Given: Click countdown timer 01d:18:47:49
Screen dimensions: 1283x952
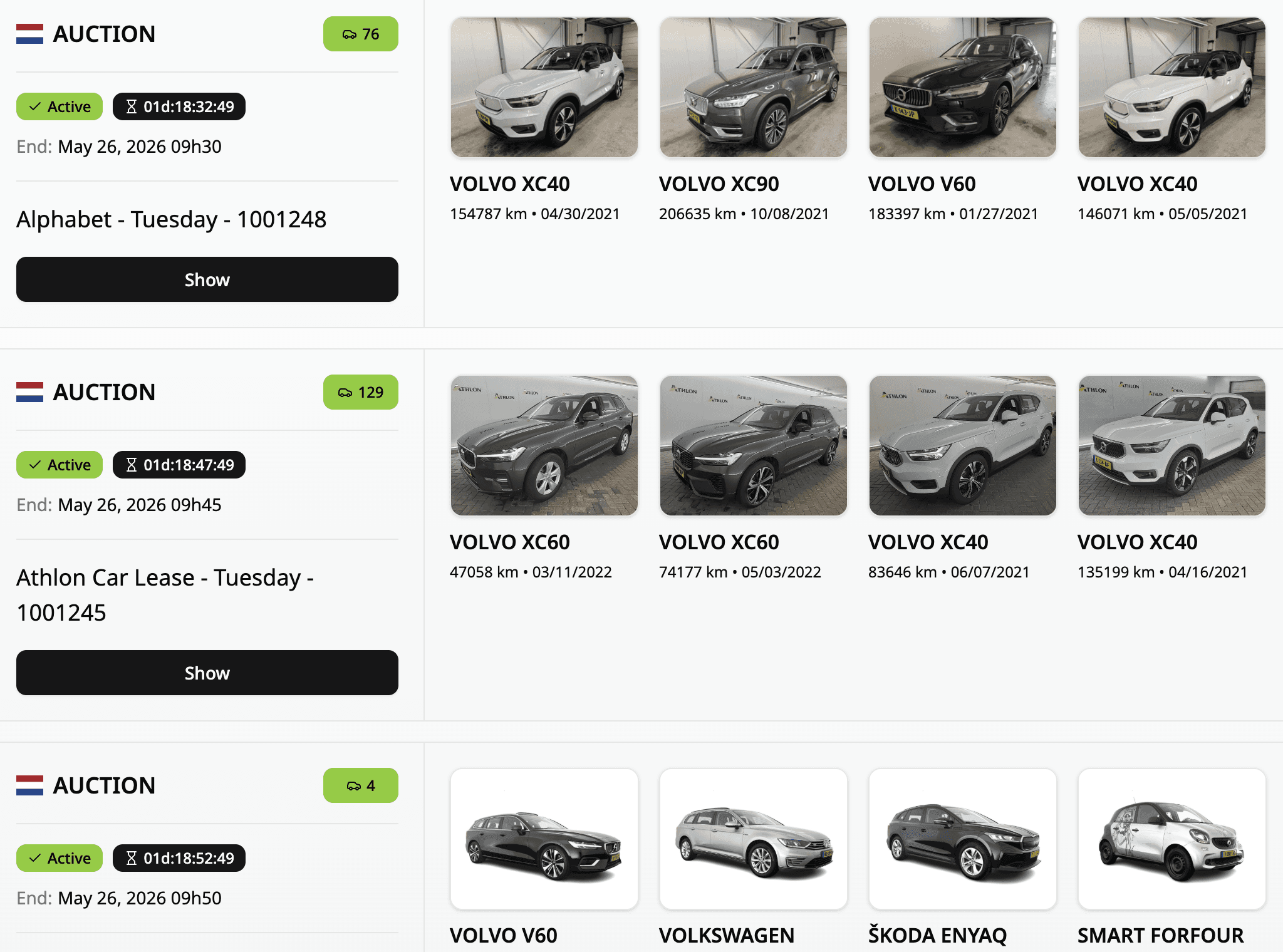Looking at the screenshot, I should 179,465.
